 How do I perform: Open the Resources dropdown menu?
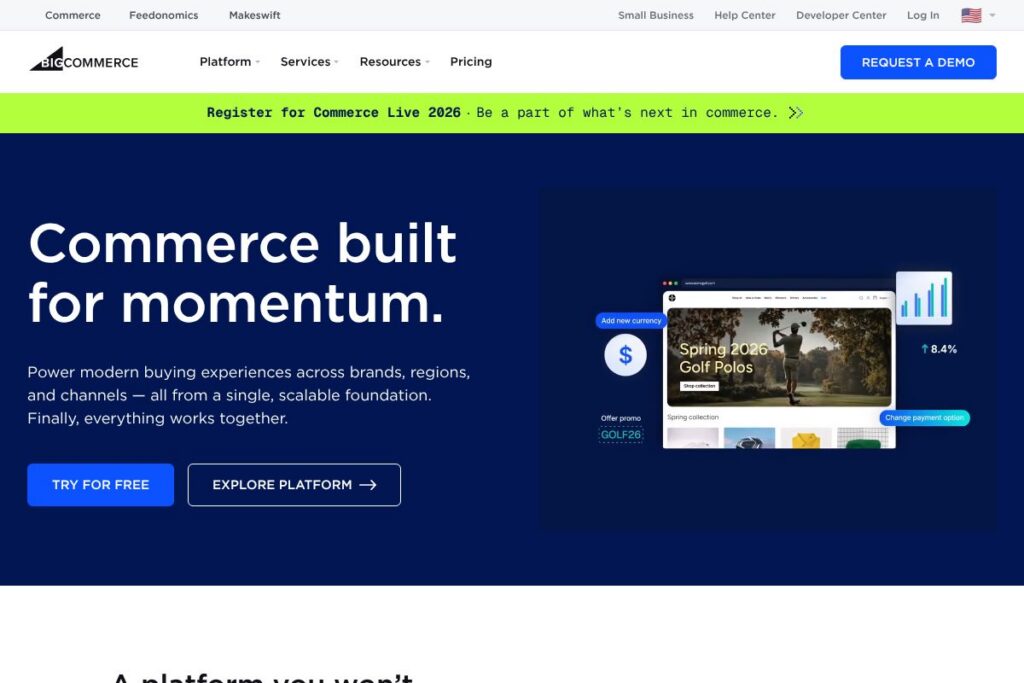coord(394,62)
